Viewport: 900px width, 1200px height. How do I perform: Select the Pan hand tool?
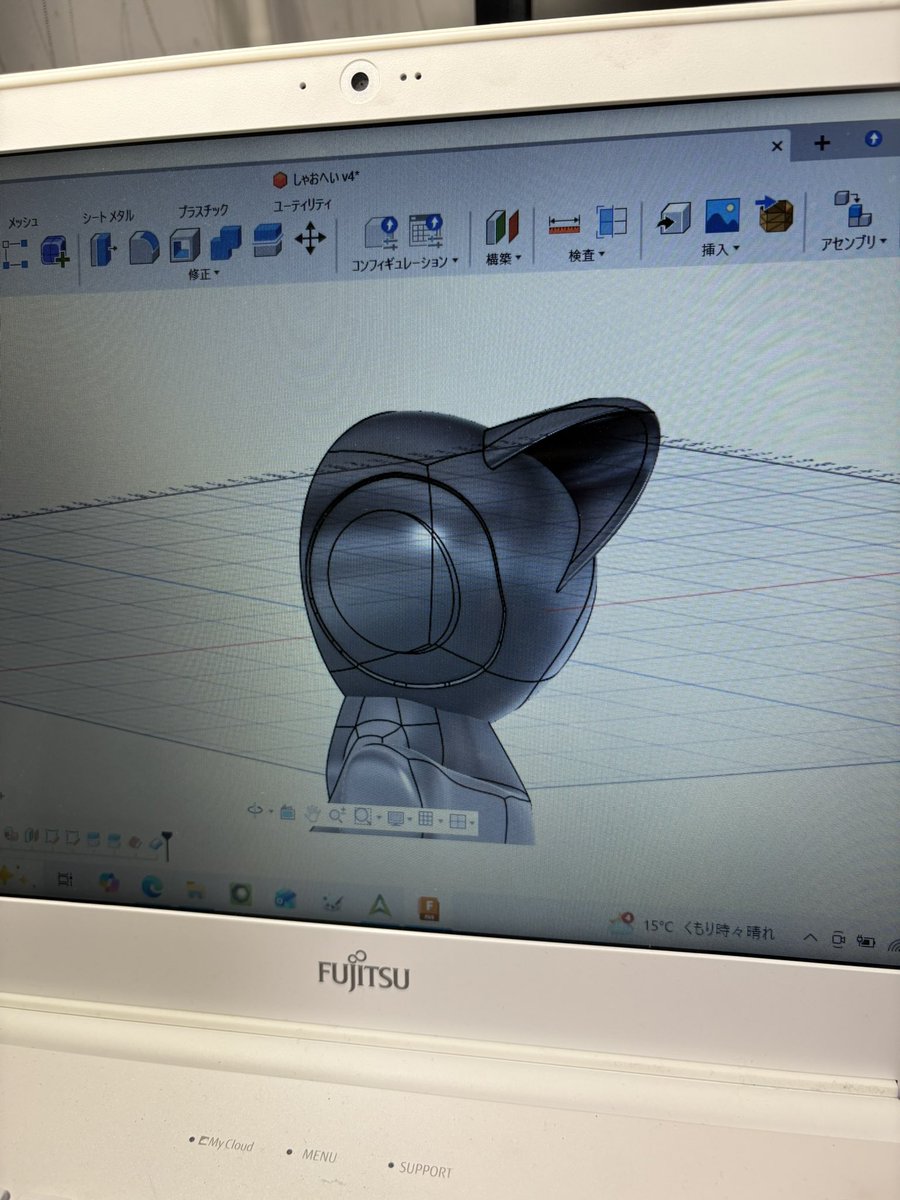(312, 814)
